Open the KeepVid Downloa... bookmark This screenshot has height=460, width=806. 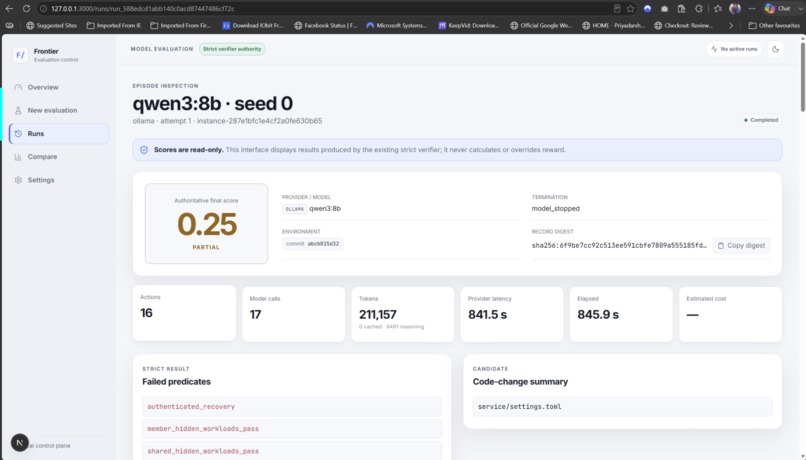(468, 25)
